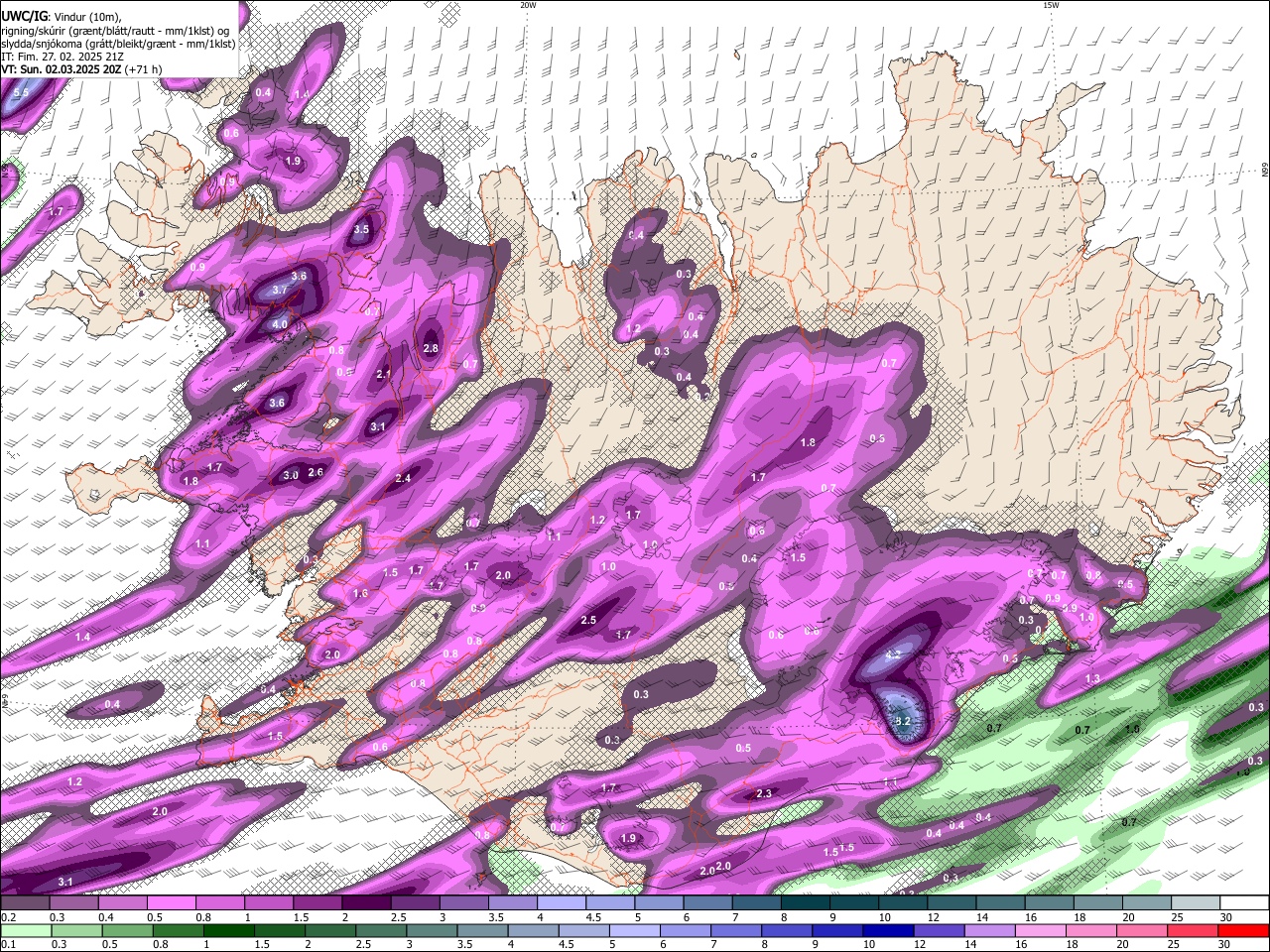1270x952 pixels.
Task: Choose the white swatch ending the purple-teal scale
Action: point(1245,903)
